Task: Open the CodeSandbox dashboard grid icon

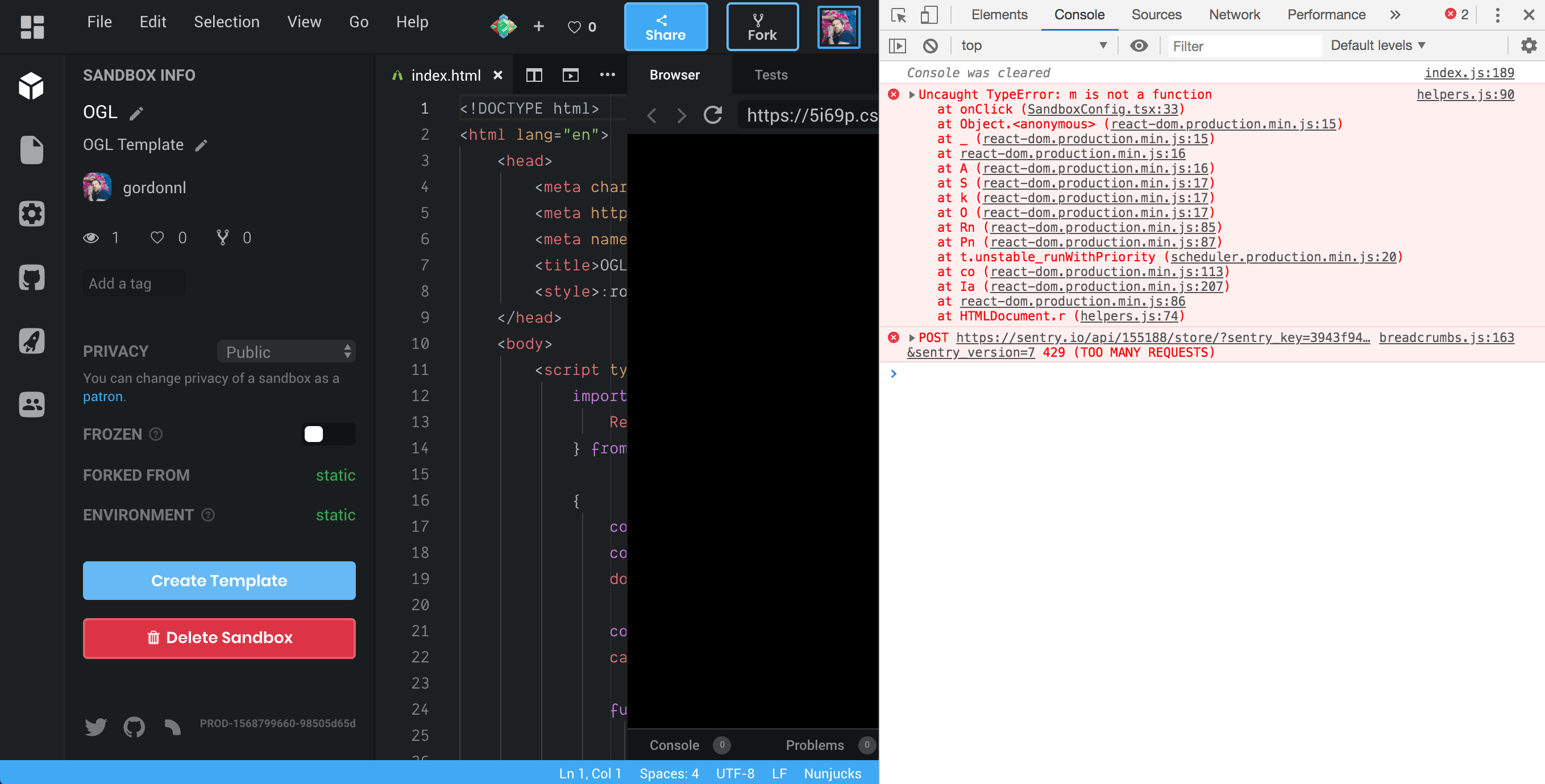Action: coord(32,27)
